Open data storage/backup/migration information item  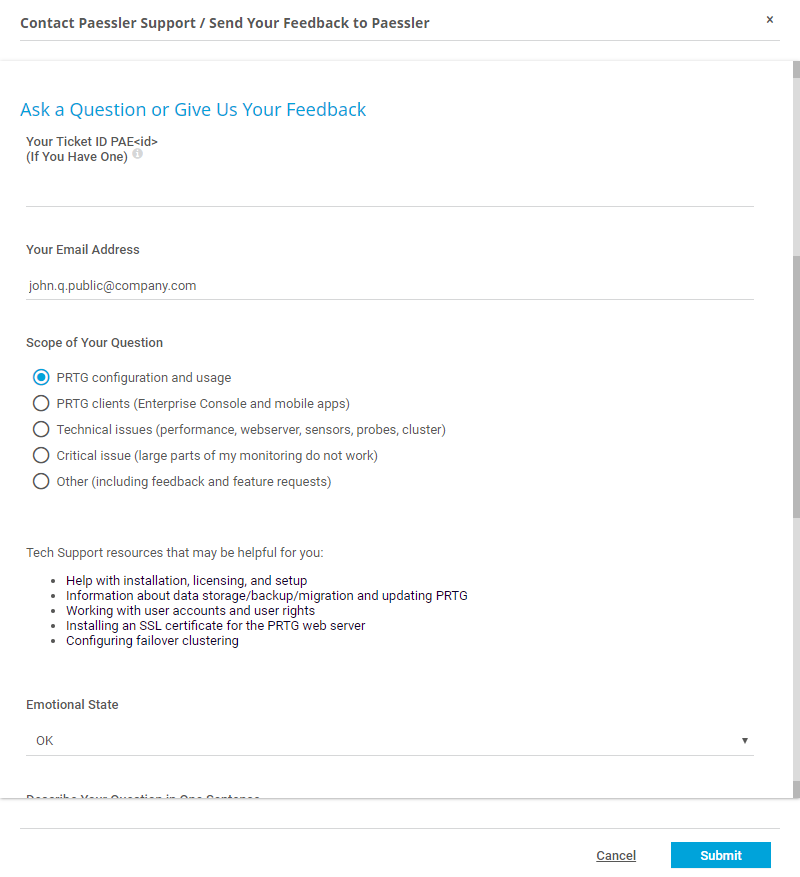pos(266,595)
